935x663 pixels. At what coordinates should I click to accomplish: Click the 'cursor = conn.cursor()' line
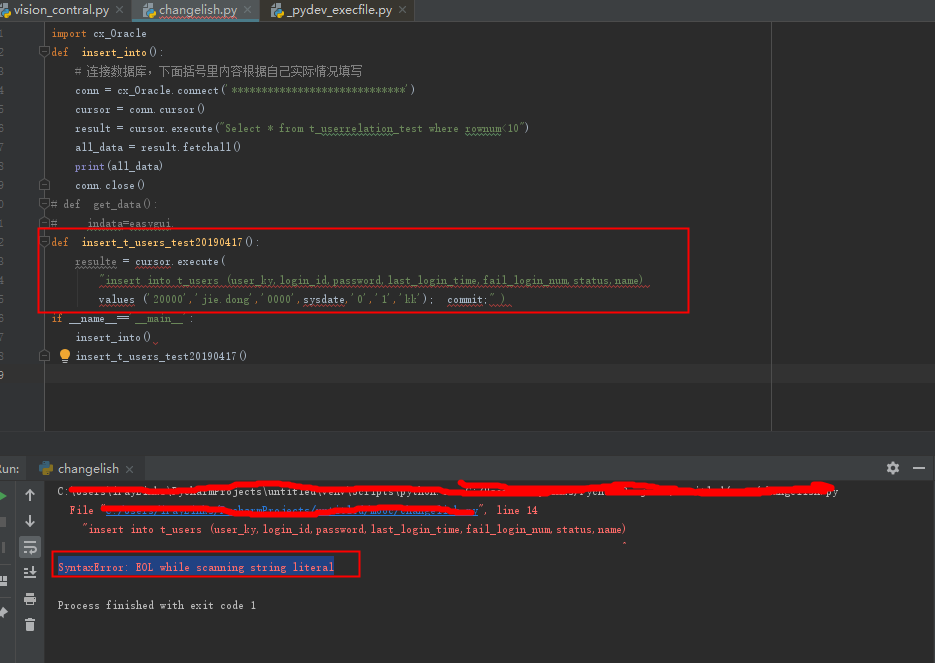coord(140,109)
